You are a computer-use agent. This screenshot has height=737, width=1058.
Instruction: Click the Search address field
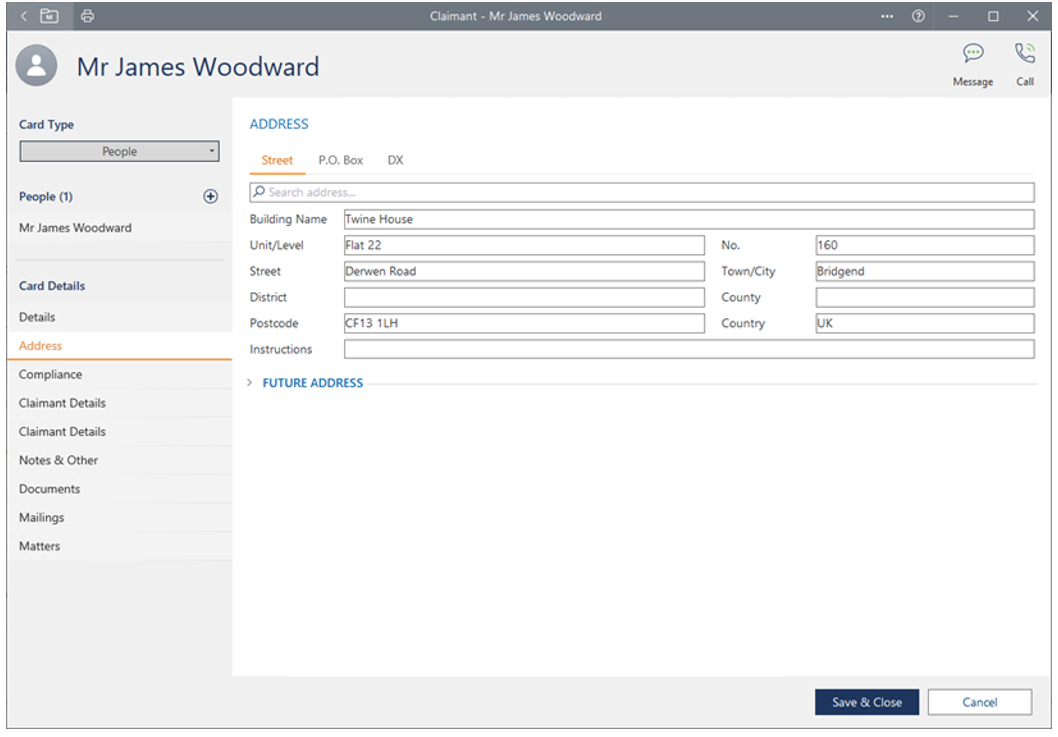(640, 192)
